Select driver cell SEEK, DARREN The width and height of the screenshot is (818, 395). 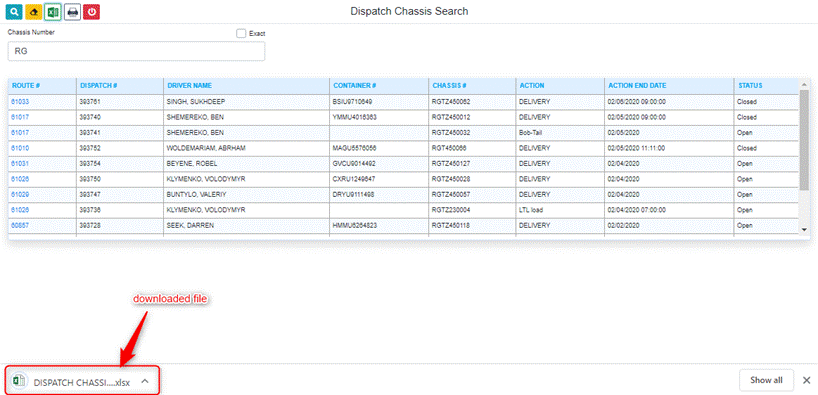246,225
